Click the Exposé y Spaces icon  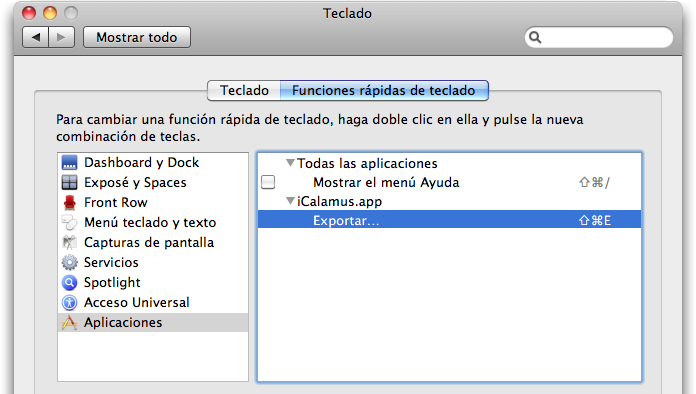tap(70, 182)
